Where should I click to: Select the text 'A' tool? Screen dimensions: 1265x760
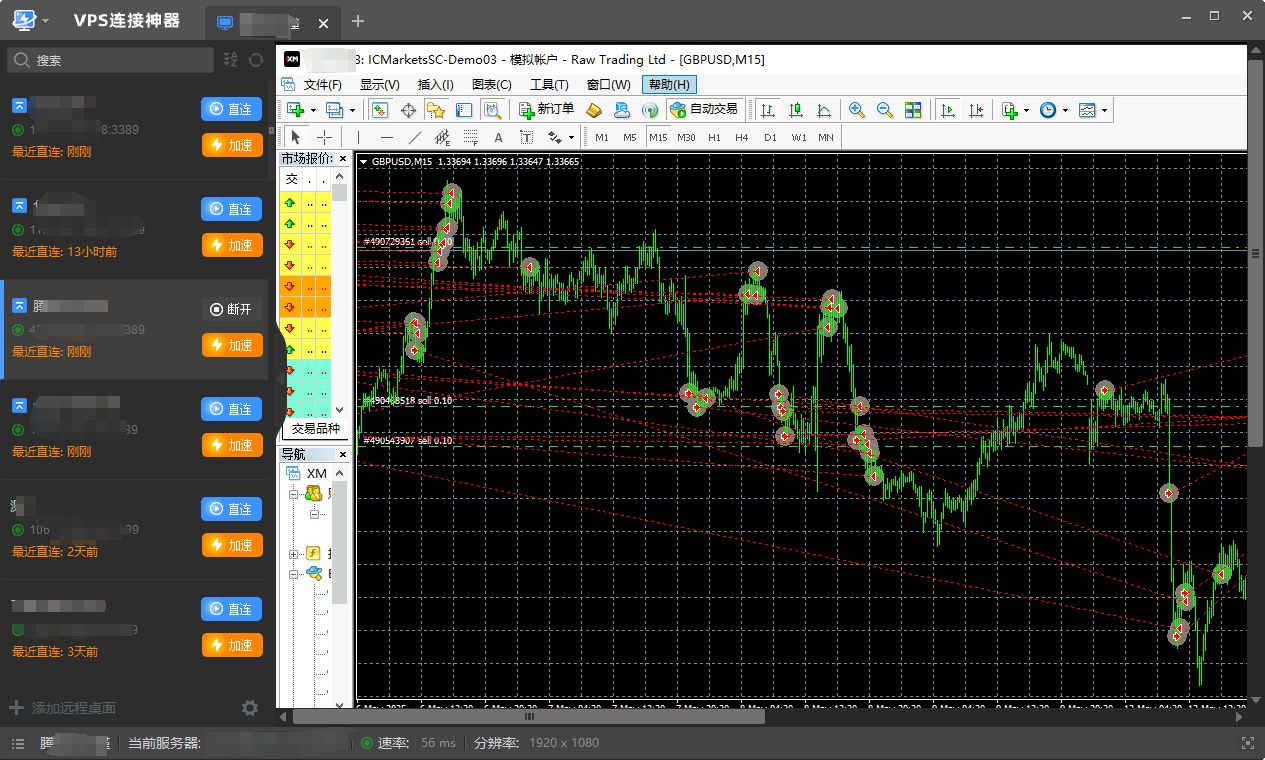coord(499,137)
